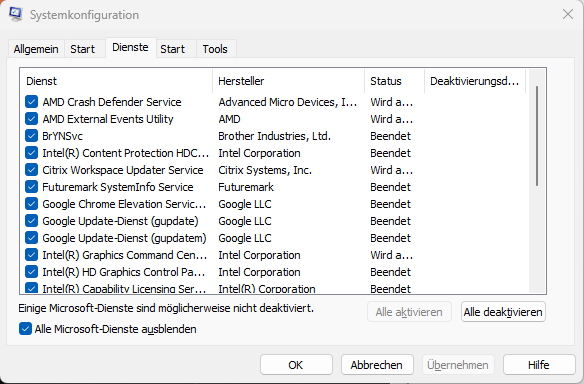Uncheck AMD External Events Utility checkbox

point(31,119)
